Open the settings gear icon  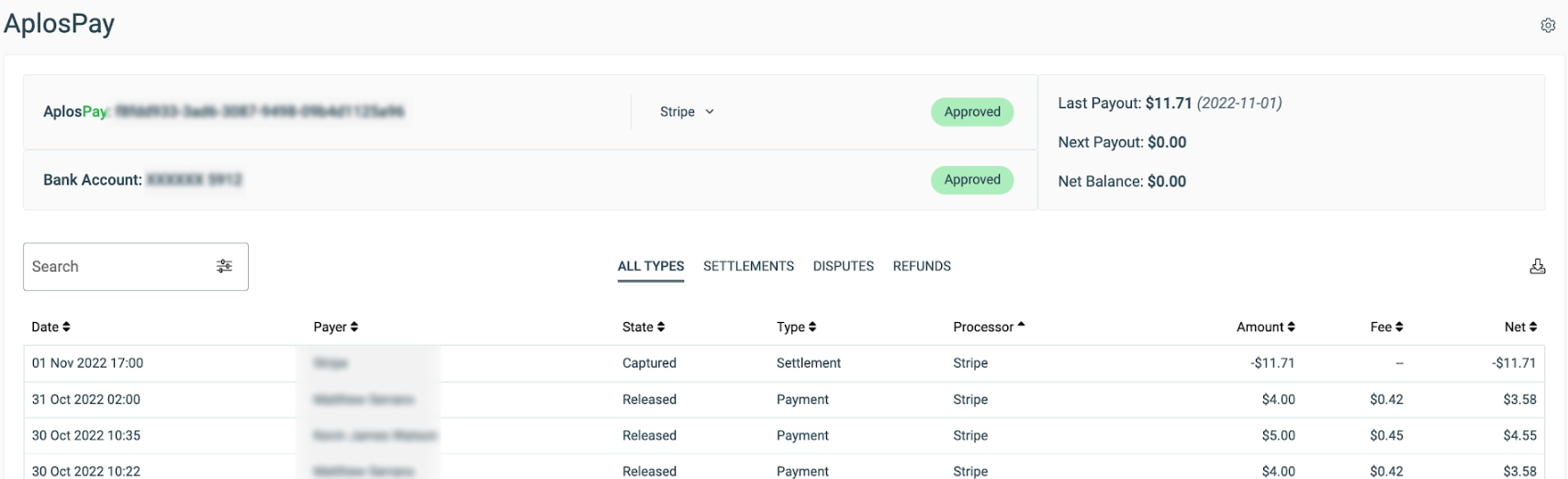1548,26
